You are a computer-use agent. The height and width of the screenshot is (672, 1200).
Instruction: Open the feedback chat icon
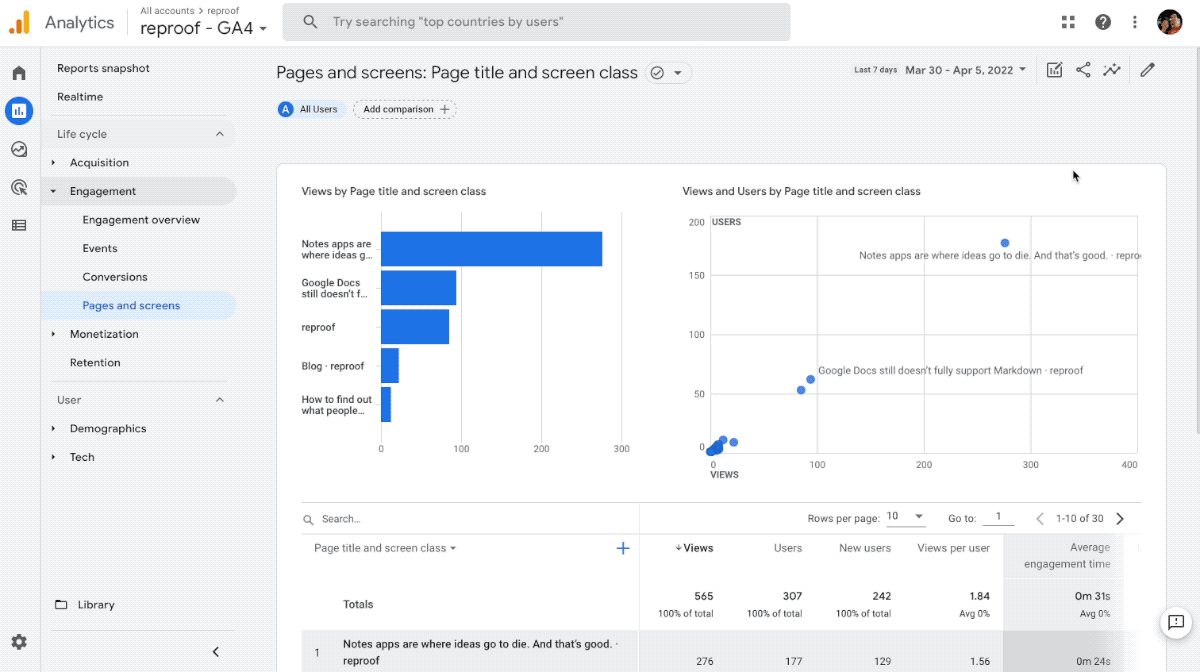pyautogui.click(x=1176, y=622)
